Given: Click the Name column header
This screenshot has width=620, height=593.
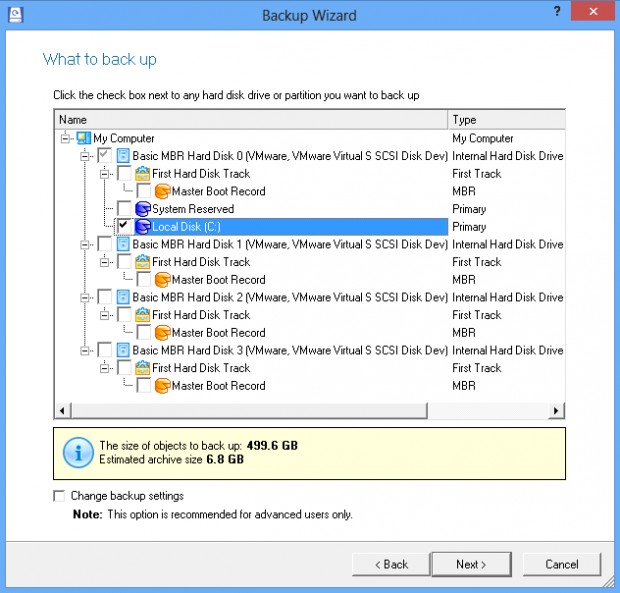Looking at the screenshot, I should click(251, 120).
